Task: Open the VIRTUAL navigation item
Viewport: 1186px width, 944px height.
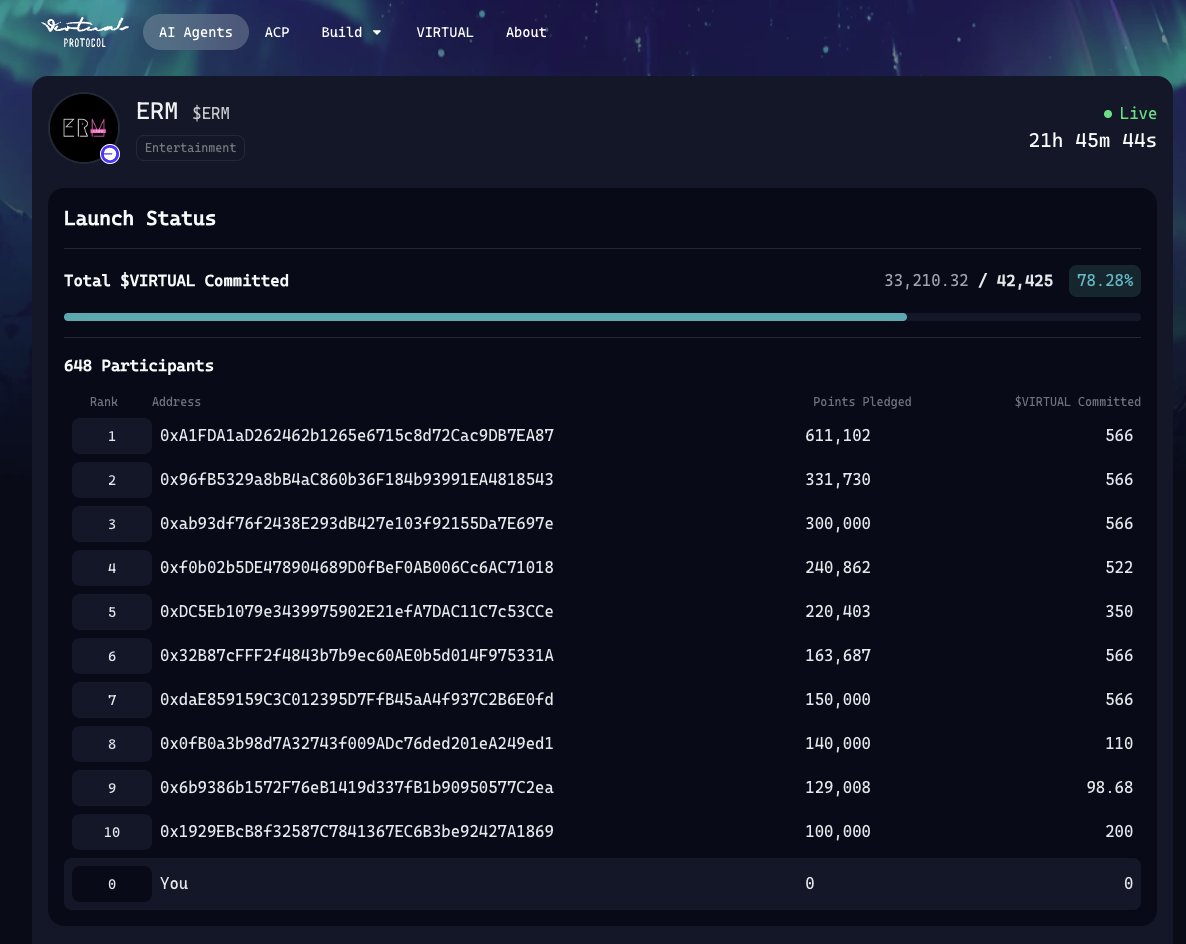Action: coord(445,33)
